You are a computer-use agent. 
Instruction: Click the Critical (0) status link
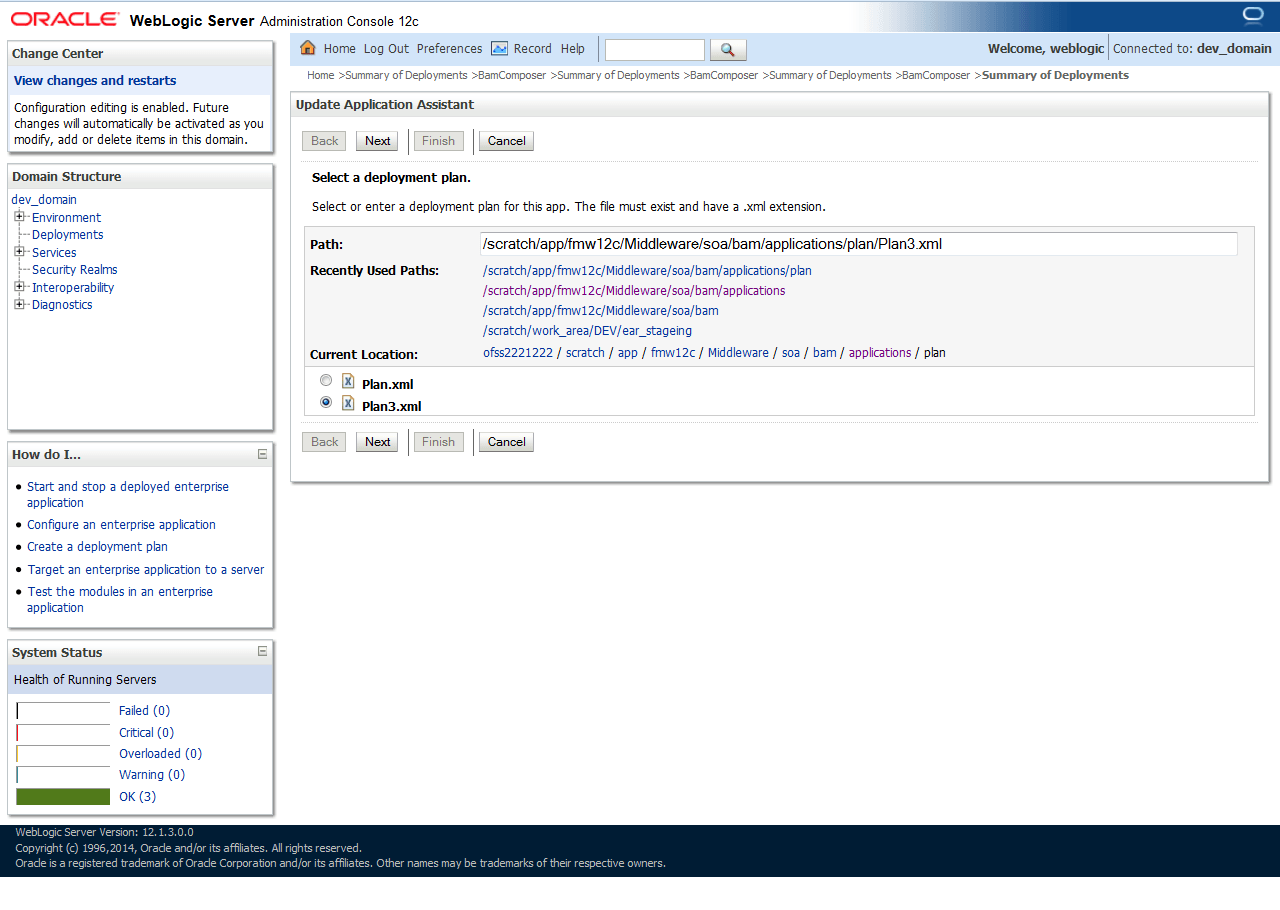pos(146,733)
